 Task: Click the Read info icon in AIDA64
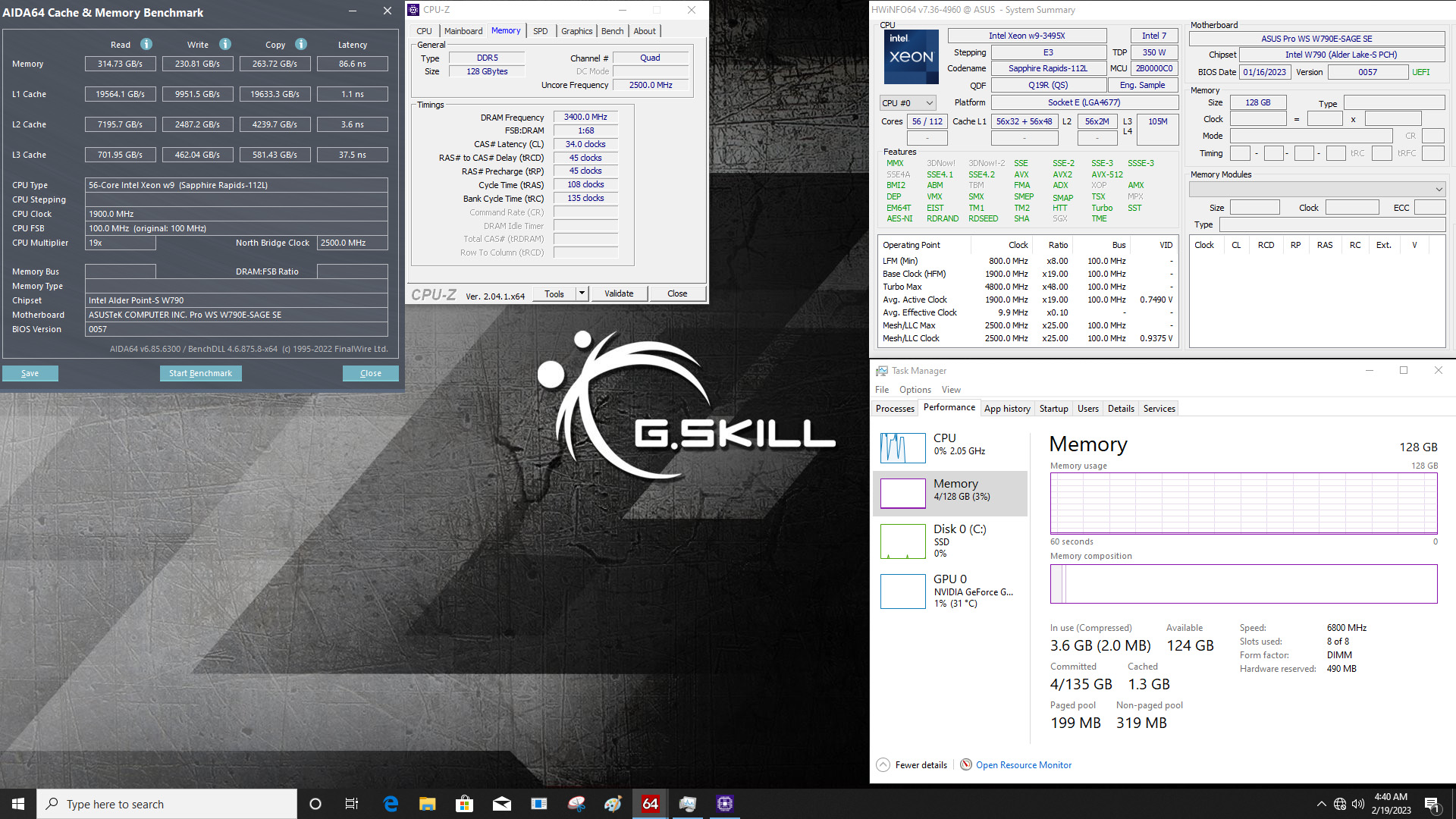tap(146, 44)
